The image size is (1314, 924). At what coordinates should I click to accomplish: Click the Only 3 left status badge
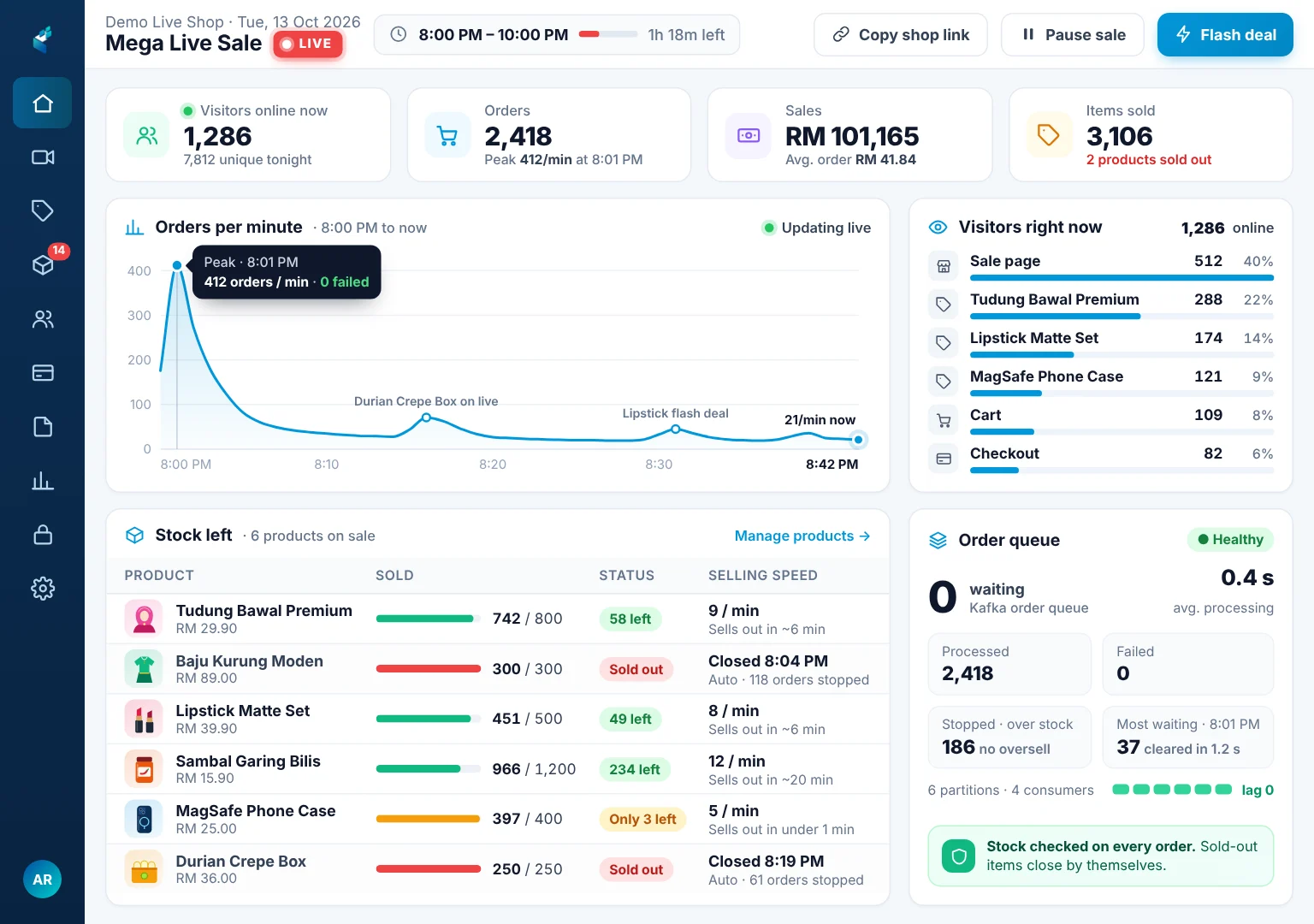tap(642, 819)
